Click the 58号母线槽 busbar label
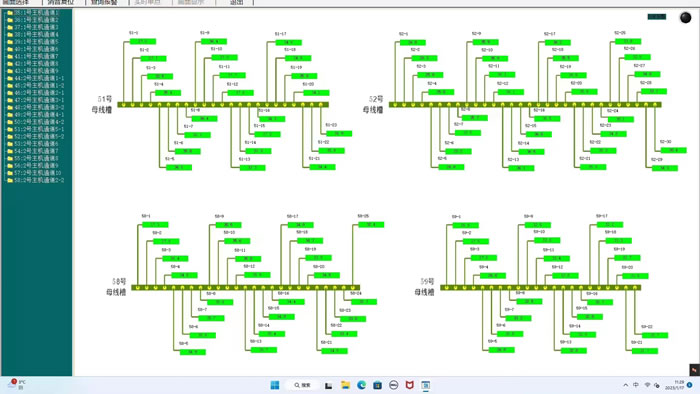Image resolution: width=700 pixels, height=394 pixels. [x=117, y=287]
